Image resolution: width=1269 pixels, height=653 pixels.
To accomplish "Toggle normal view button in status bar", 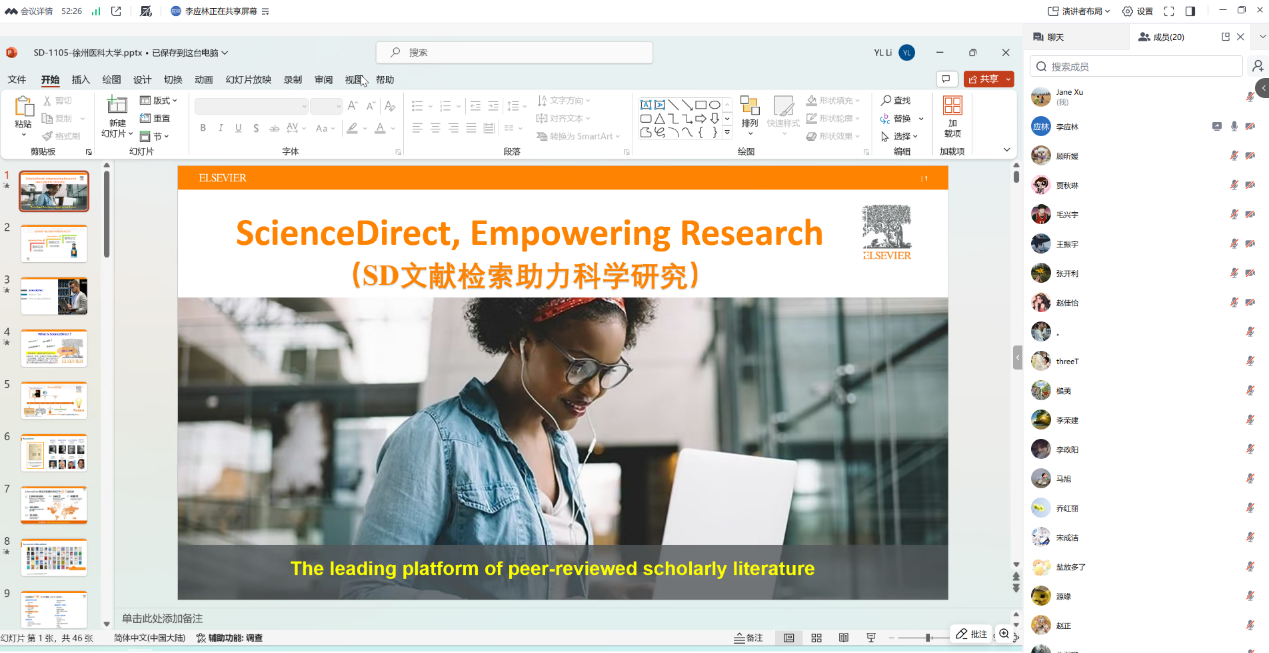I will pyautogui.click(x=789, y=637).
